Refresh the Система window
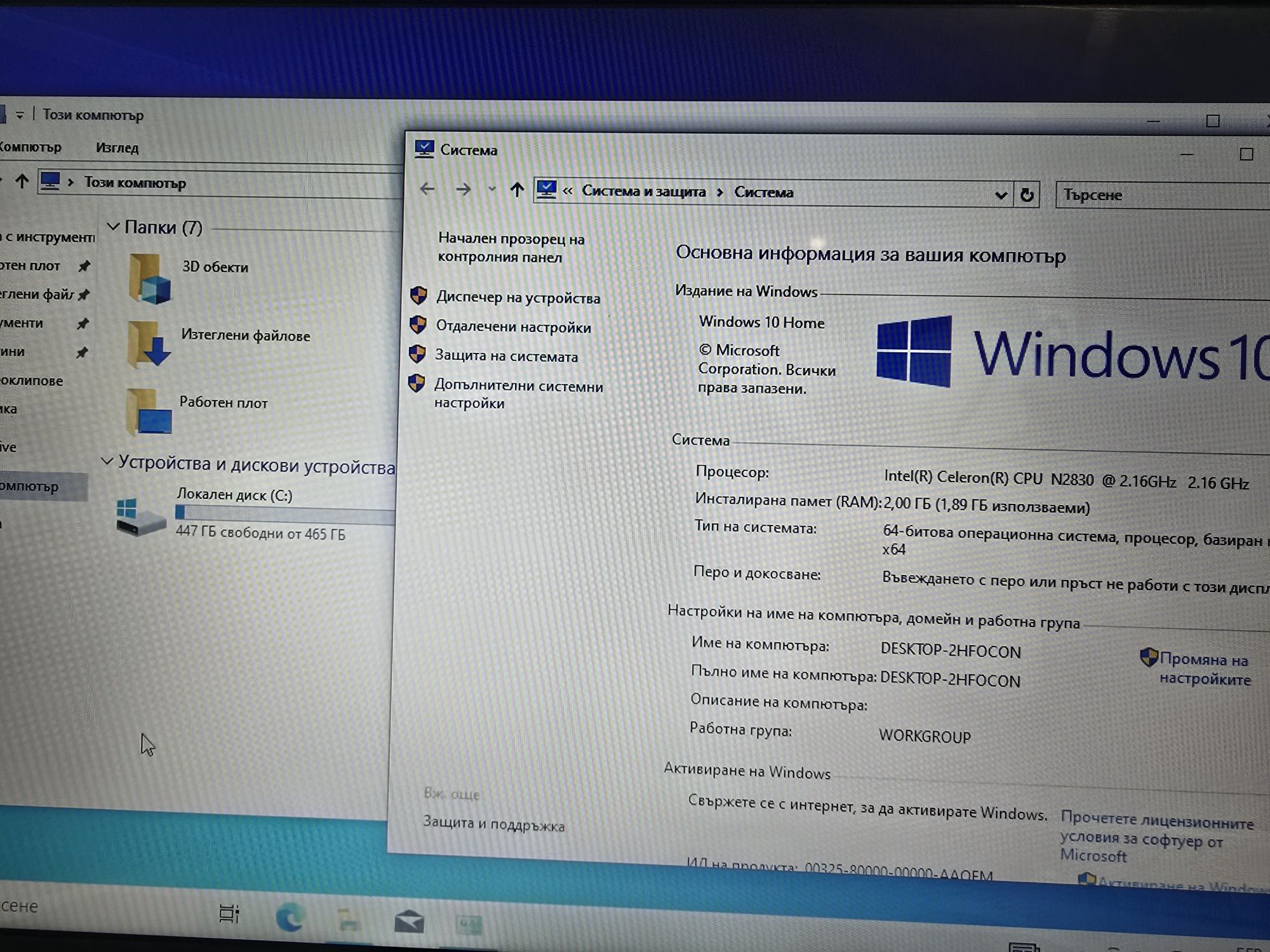Viewport: 1270px width, 952px height. tap(1027, 195)
